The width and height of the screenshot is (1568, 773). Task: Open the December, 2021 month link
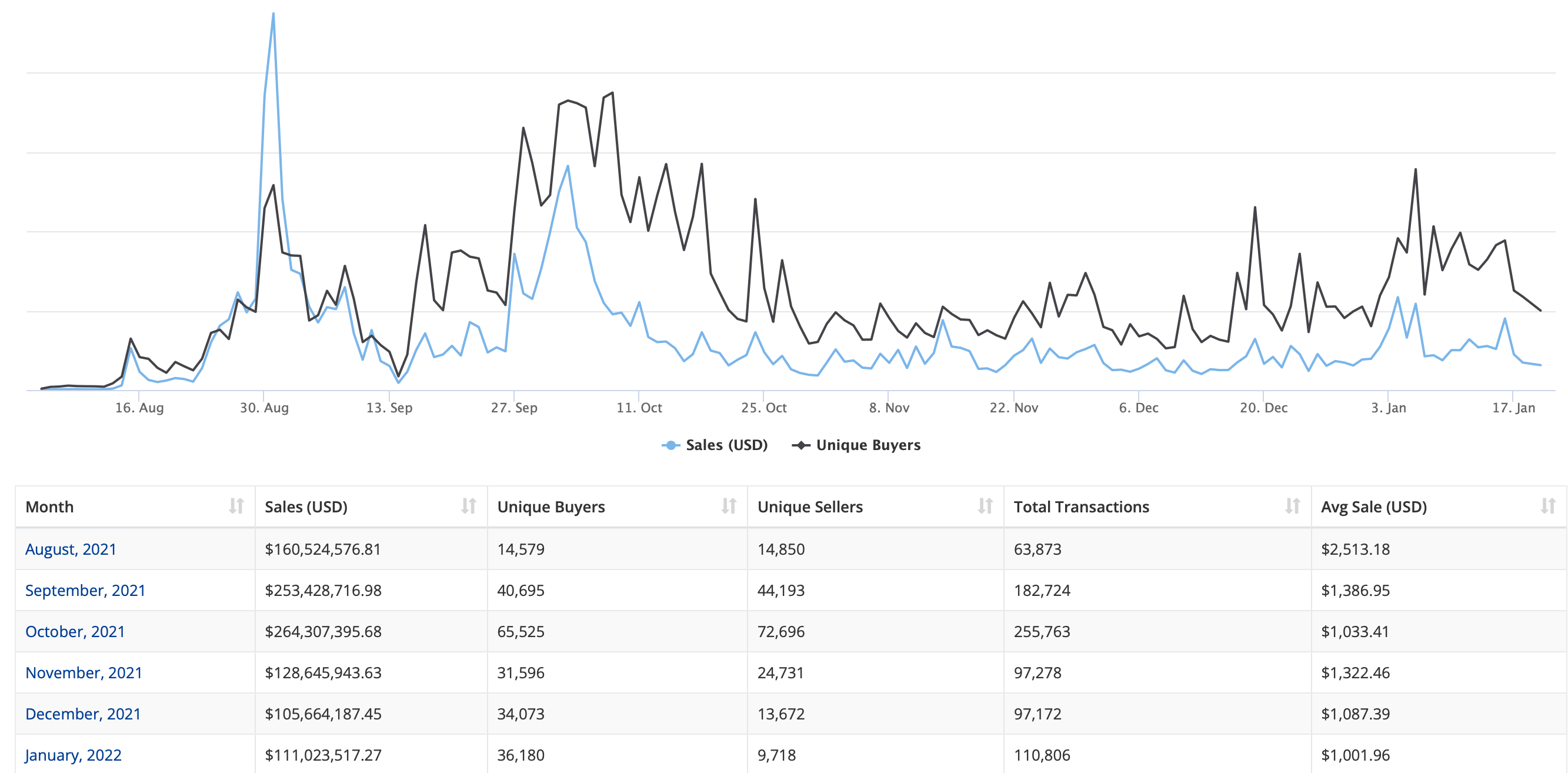[x=83, y=714]
